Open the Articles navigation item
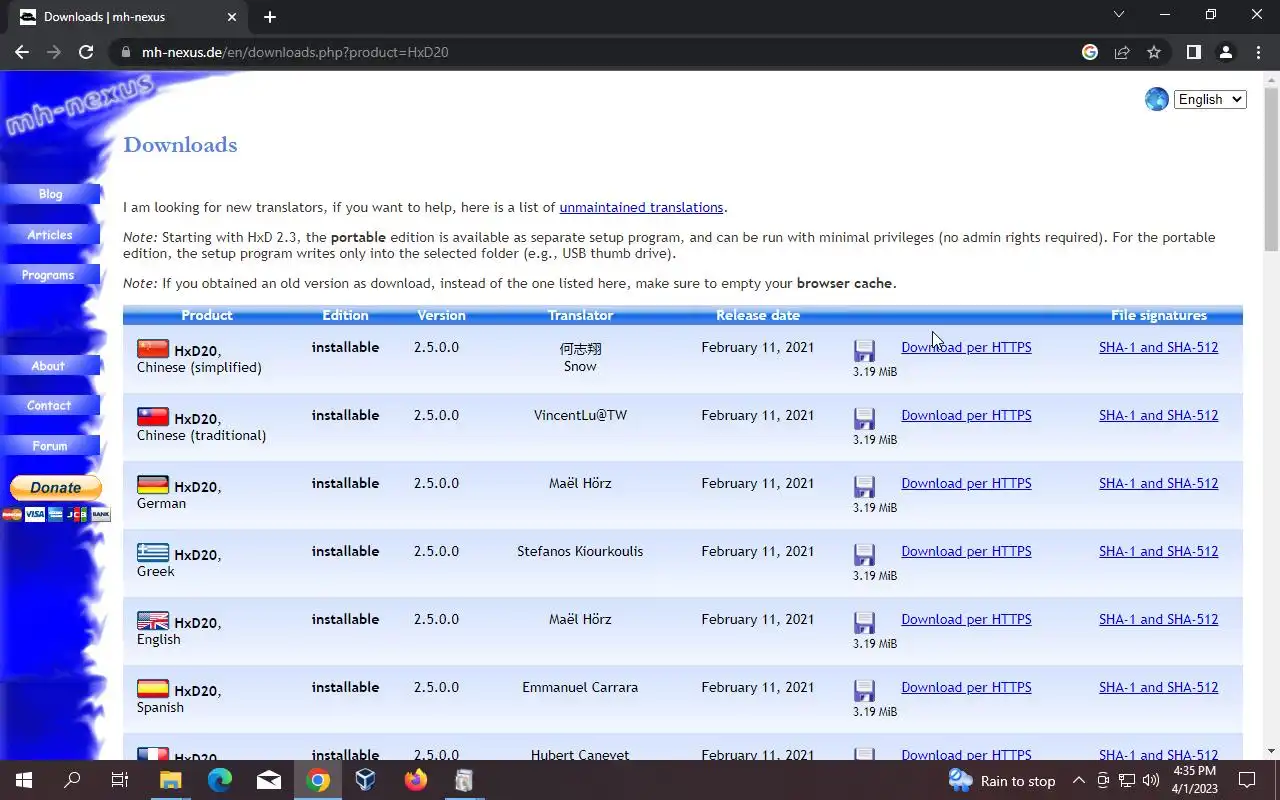The image size is (1280, 800). point(50,235)
